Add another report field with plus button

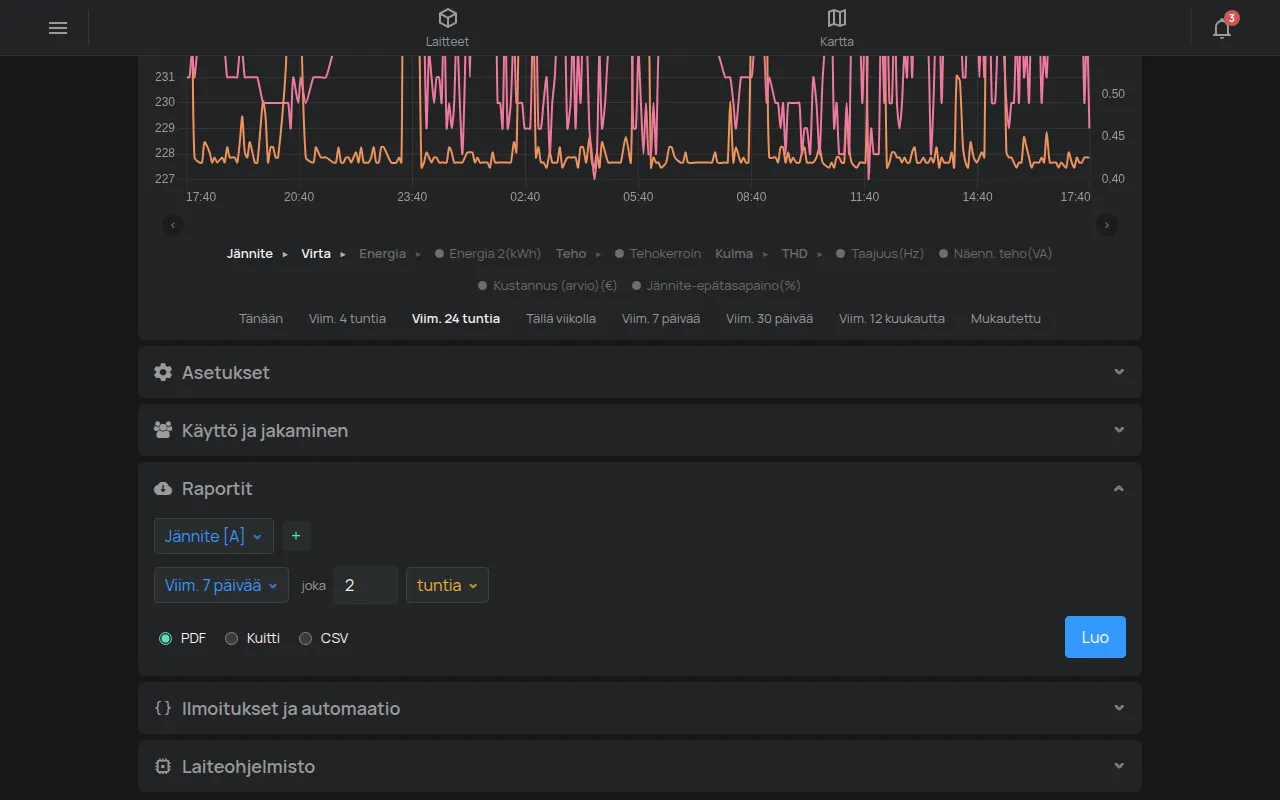click(296, 536)
